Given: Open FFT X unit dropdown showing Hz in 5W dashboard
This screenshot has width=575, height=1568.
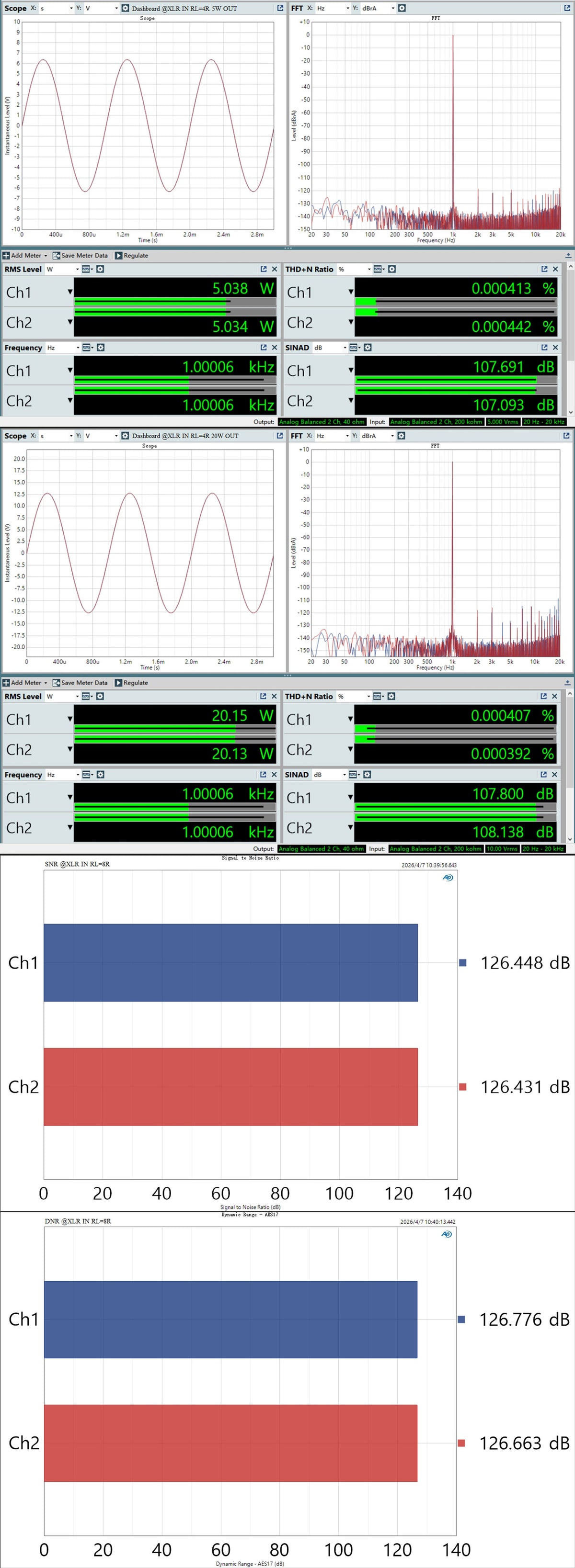Looking at the screenshot, I should 333,9.
